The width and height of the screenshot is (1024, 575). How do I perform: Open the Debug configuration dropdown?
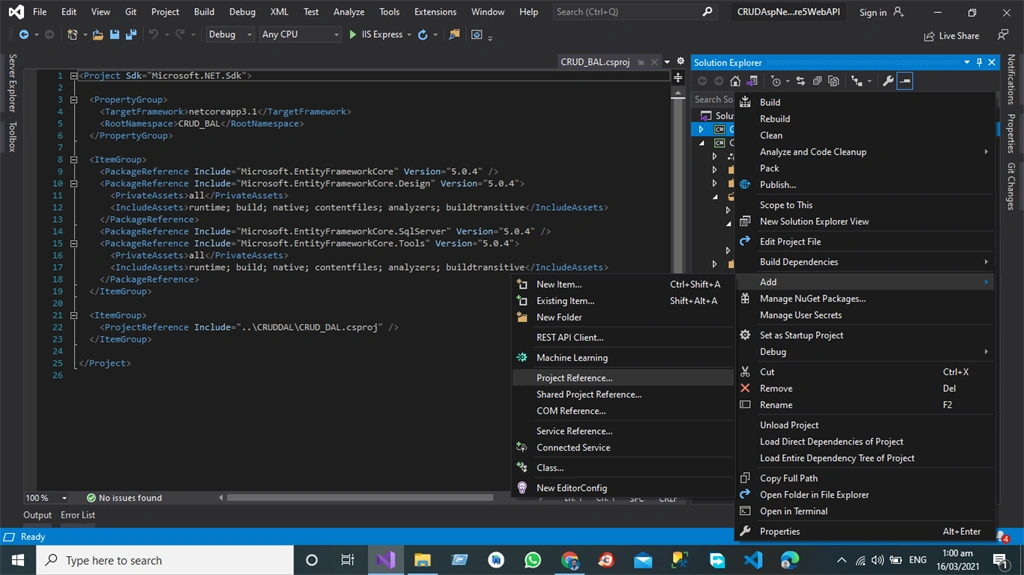(230, 35)
